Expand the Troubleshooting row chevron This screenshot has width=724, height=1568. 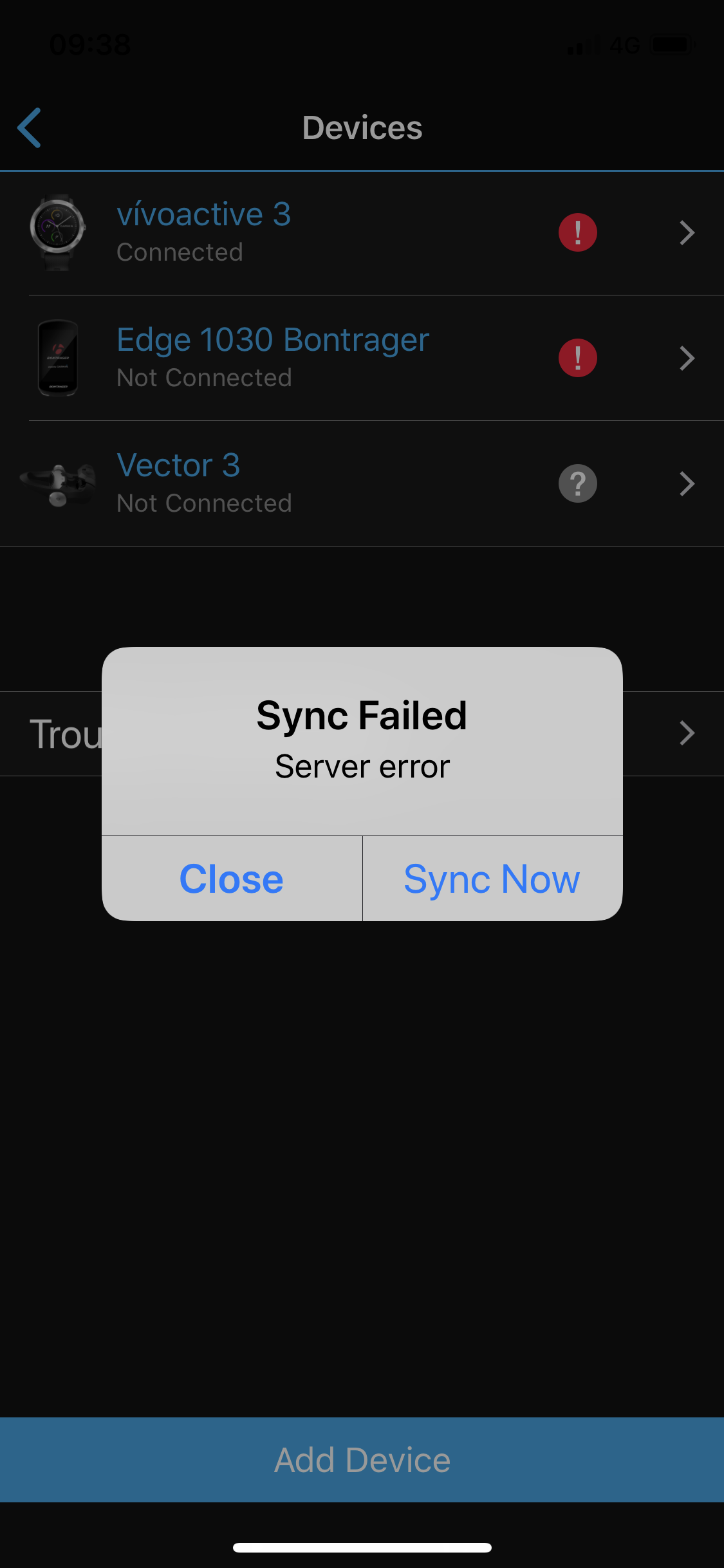(687, 733)
